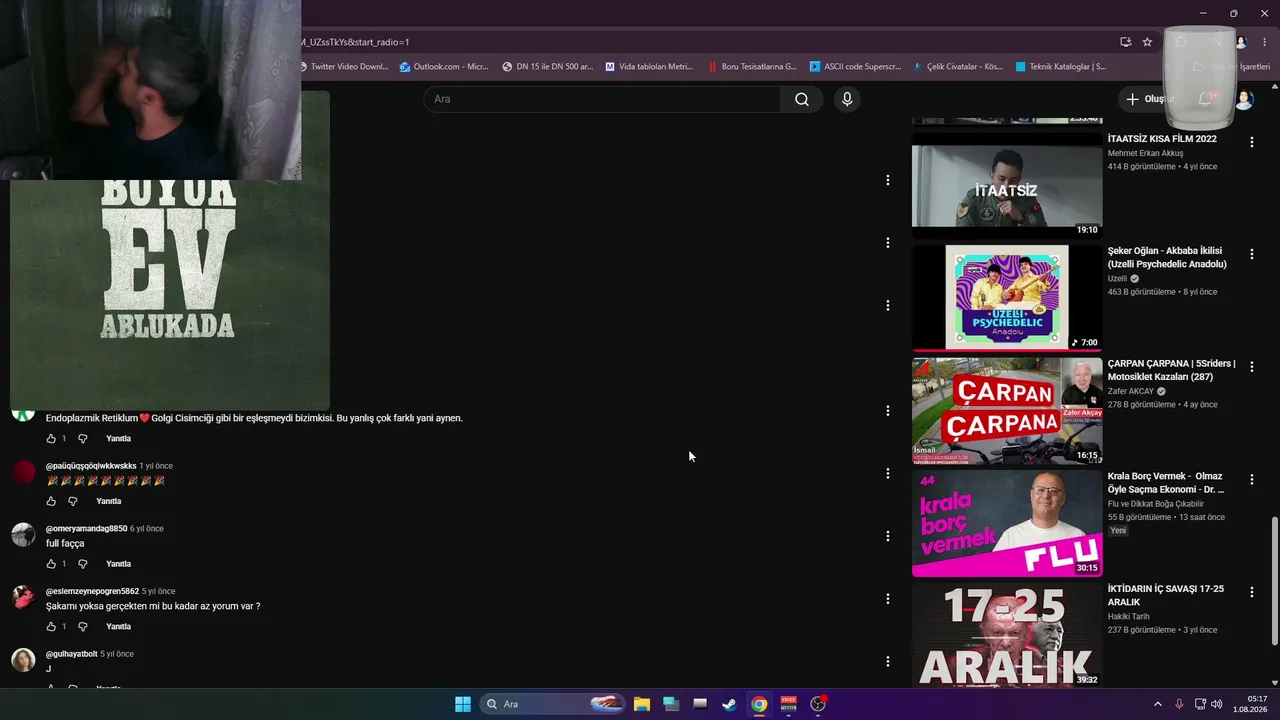Click the page vertical scrollbar thumb
The width and height of the screenshot is (1280, 720).
[x=1274, y=581]
